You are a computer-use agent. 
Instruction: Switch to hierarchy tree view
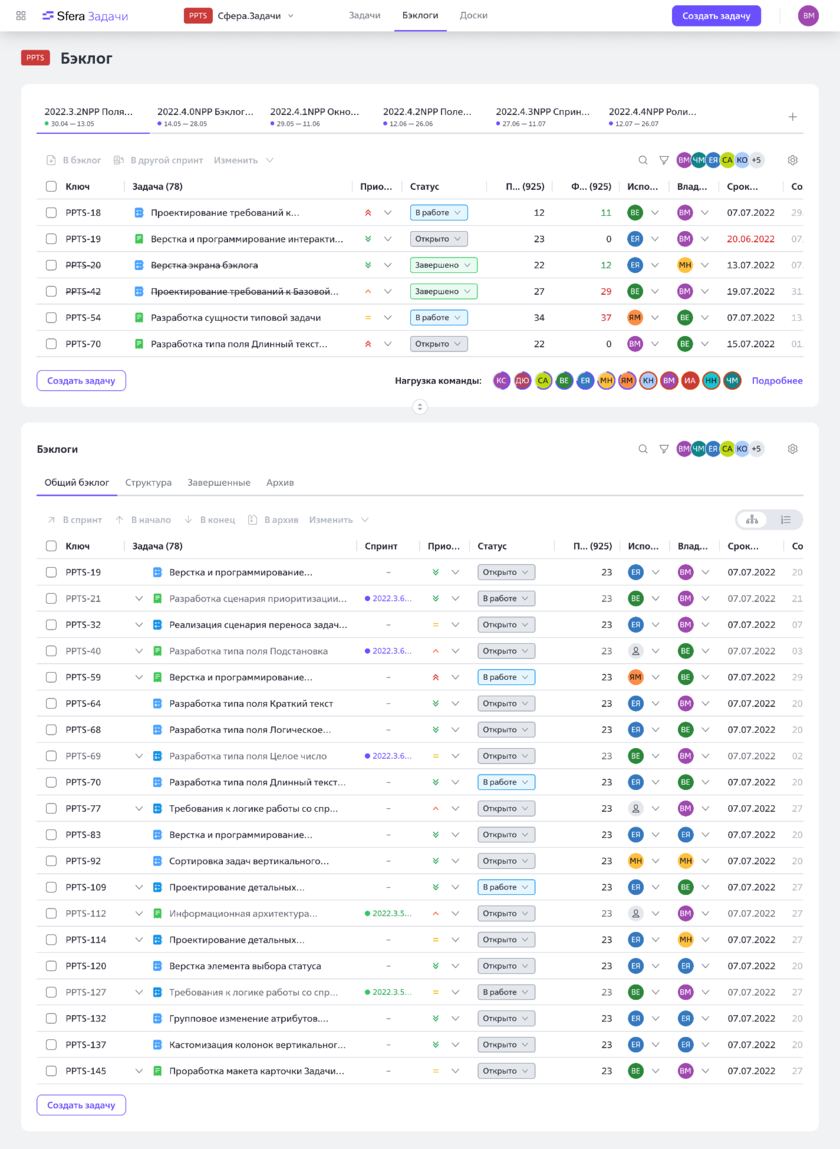(x=752, y=520)
